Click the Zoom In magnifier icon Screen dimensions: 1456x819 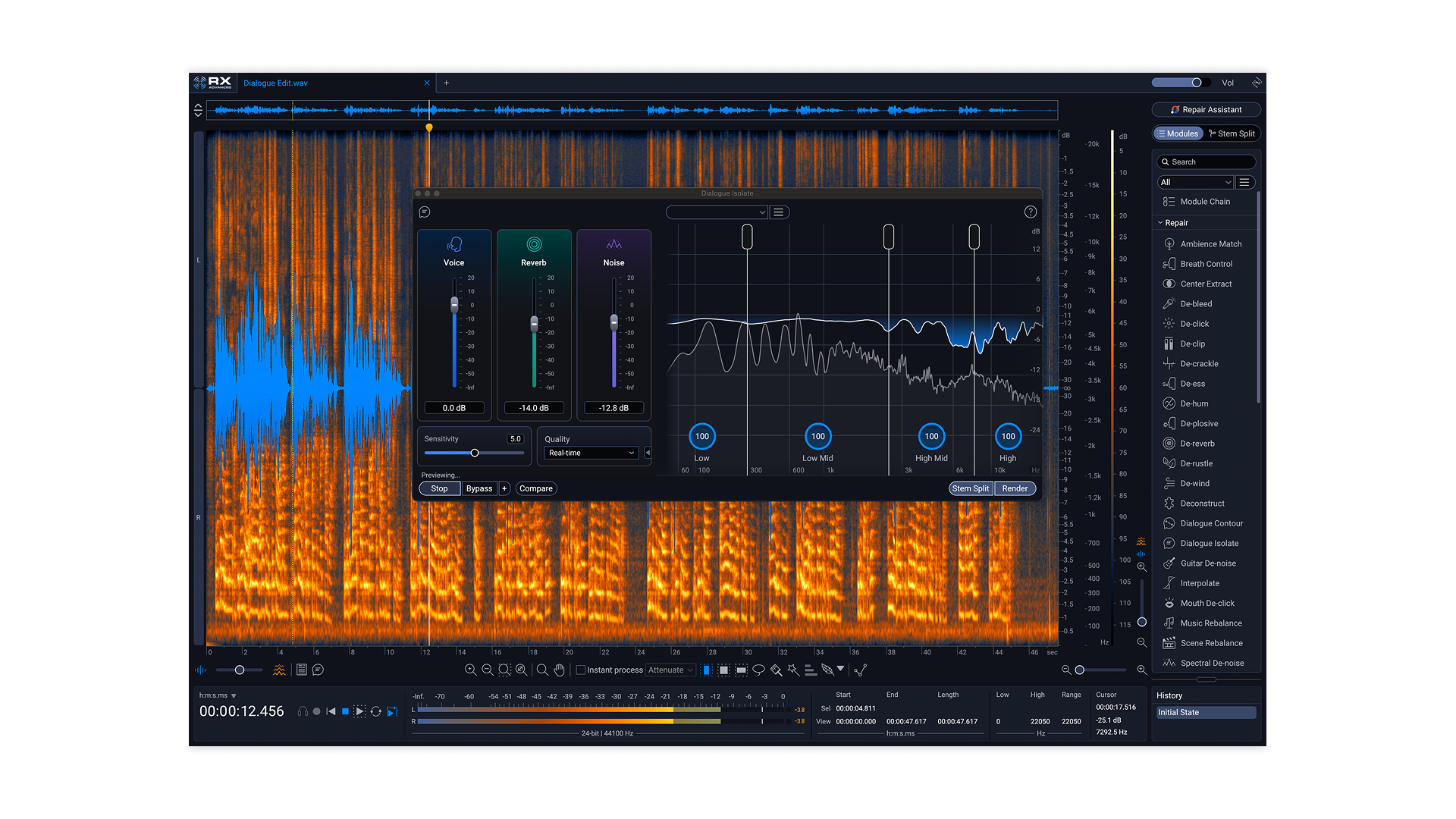click(x=470, y=670)
